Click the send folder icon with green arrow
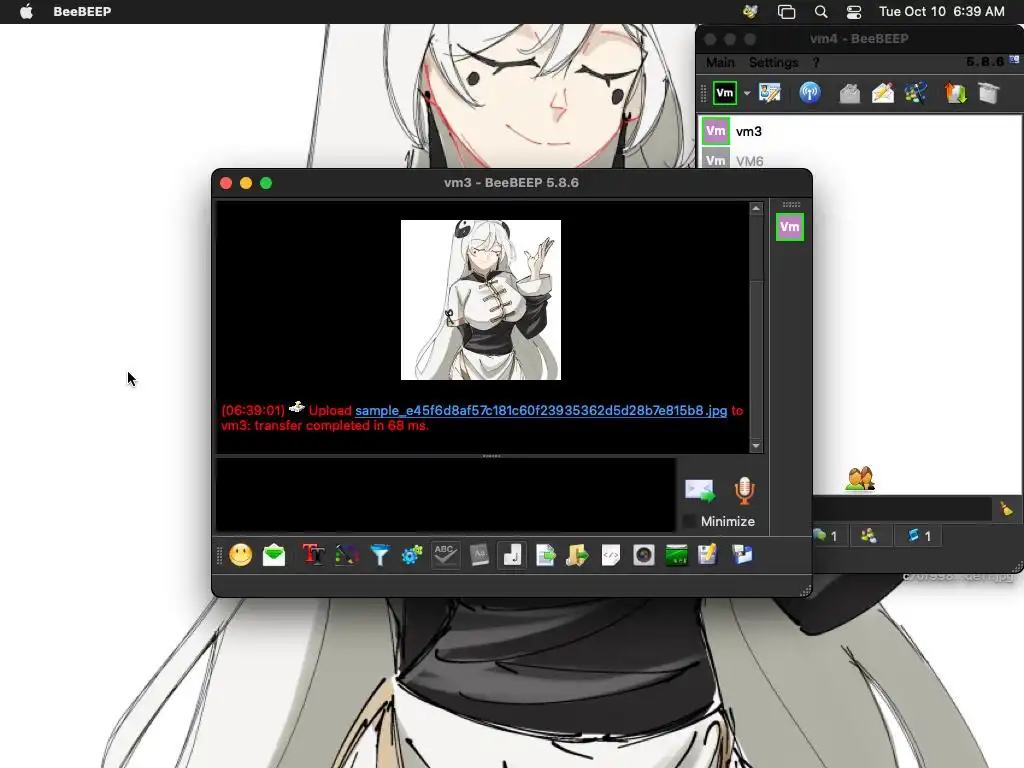This screenshot has width=1024, height=768. pos(577,555)
